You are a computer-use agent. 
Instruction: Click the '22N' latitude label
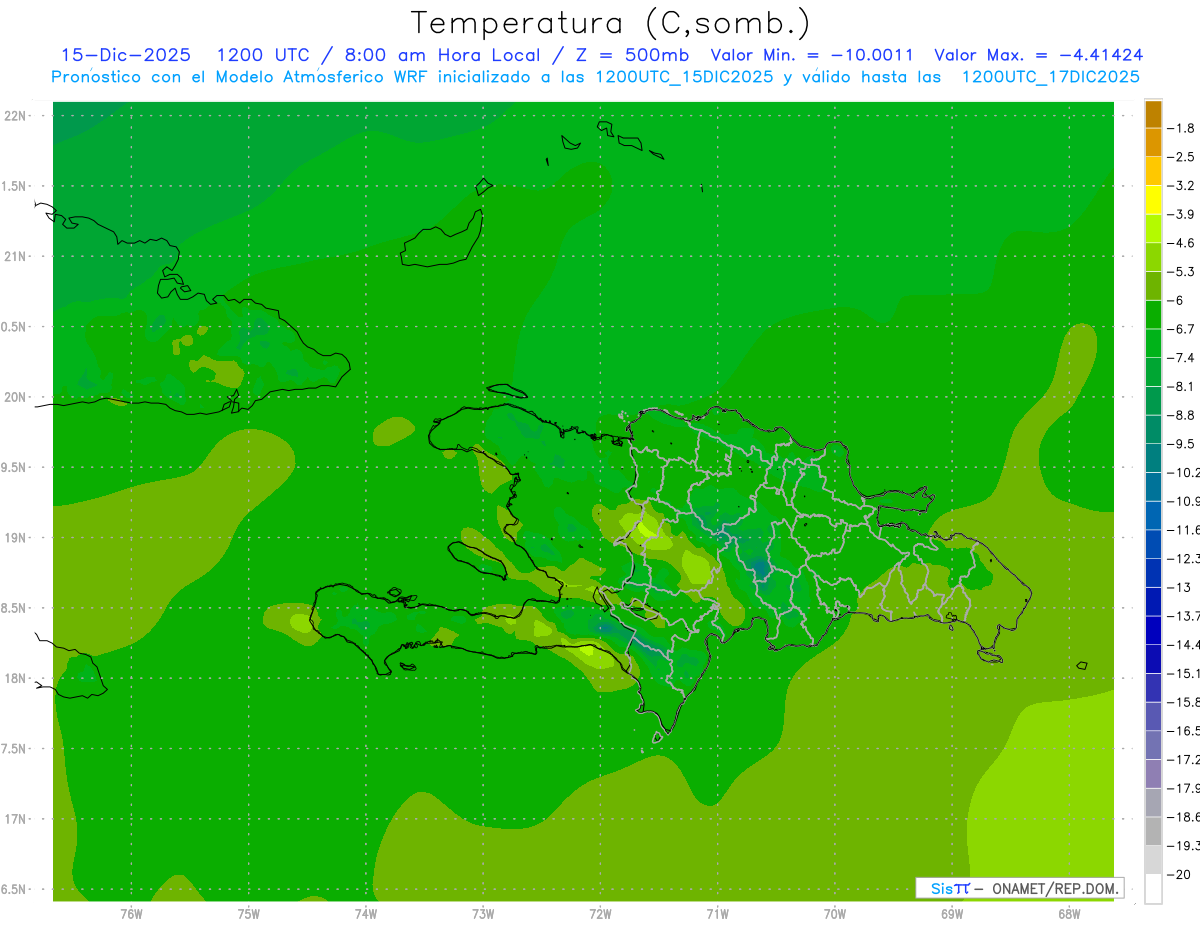14,115
